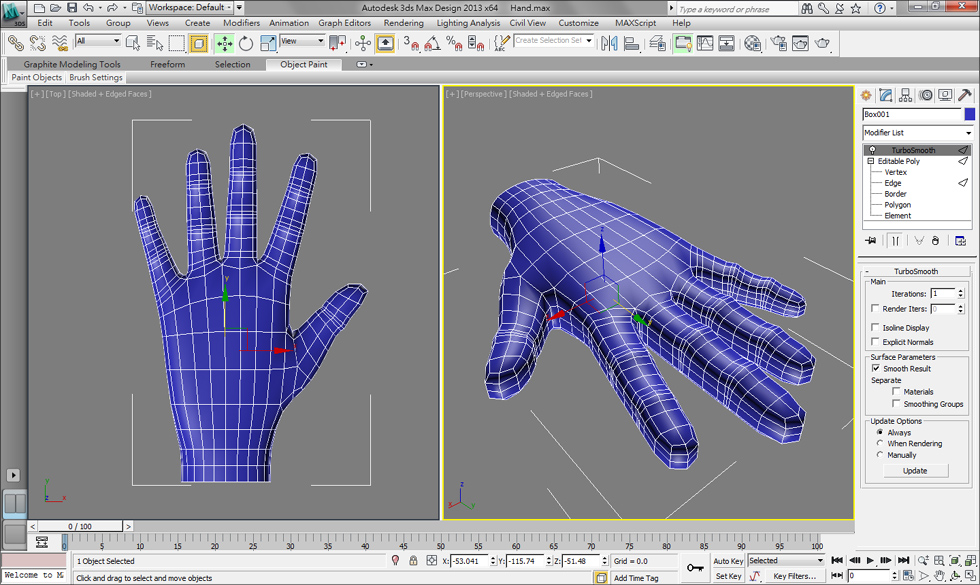Choose the Select and Rotate tool
980x585 pixels.
[246, 43]
